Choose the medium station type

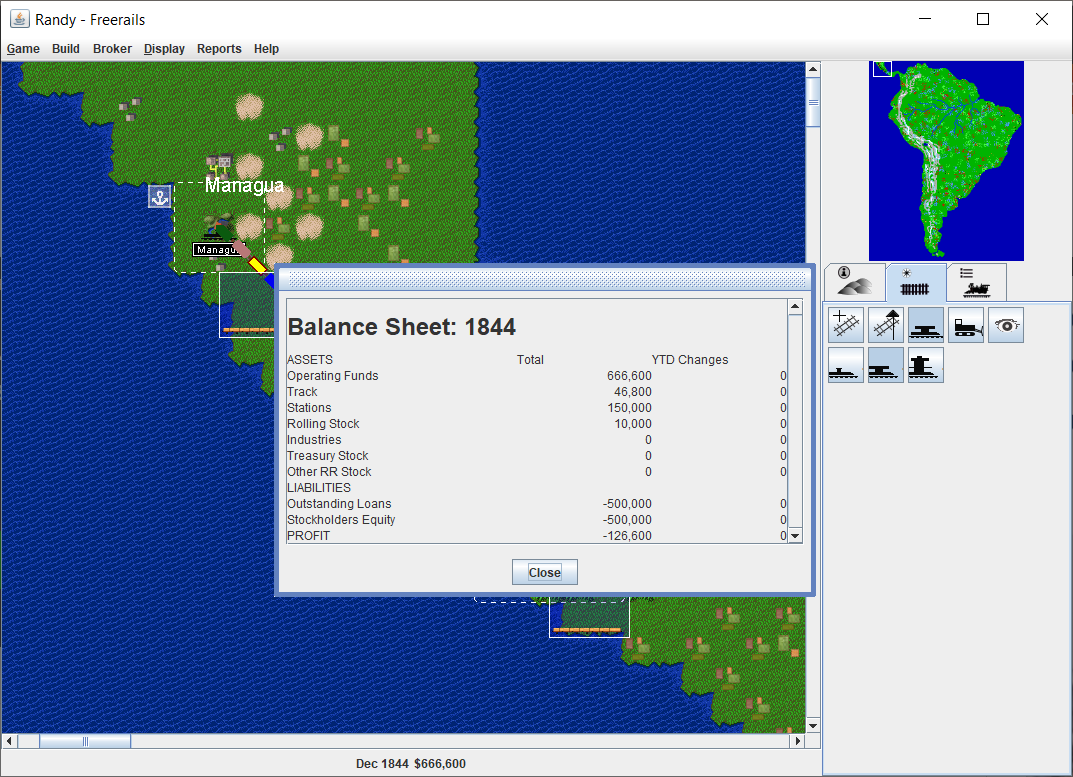click(885, 364)
